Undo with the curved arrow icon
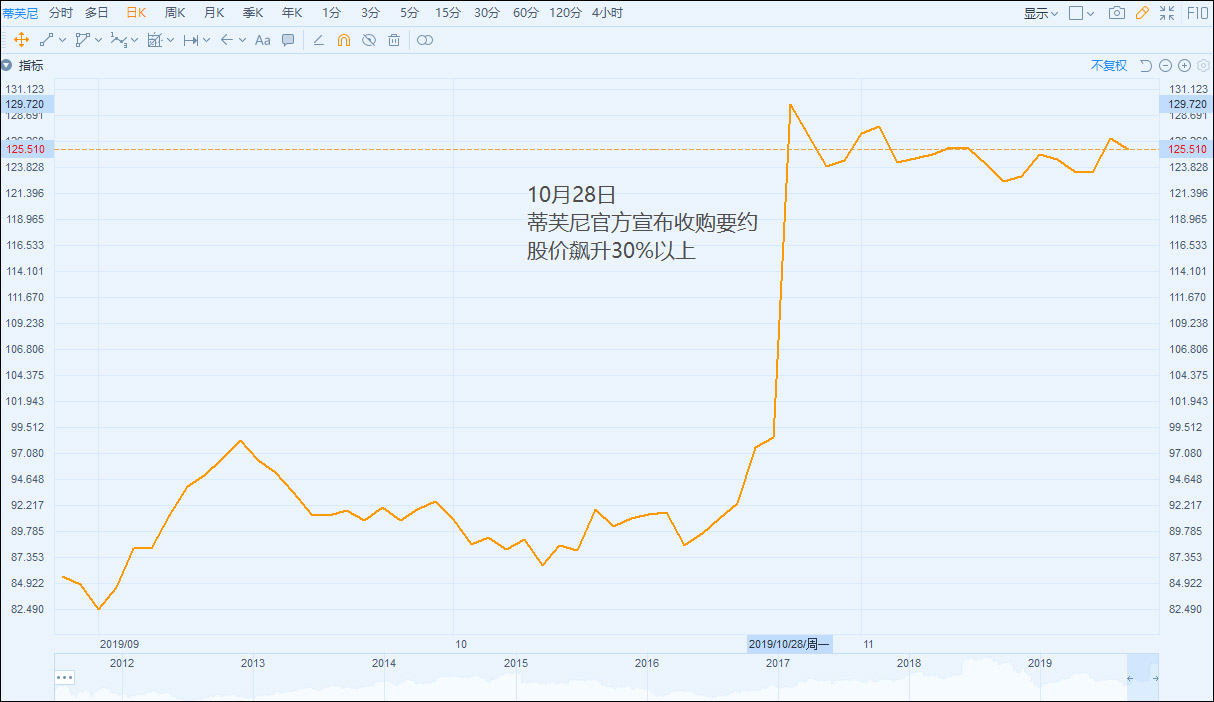Screen dimensions: 1214x702 point(1146,66)
